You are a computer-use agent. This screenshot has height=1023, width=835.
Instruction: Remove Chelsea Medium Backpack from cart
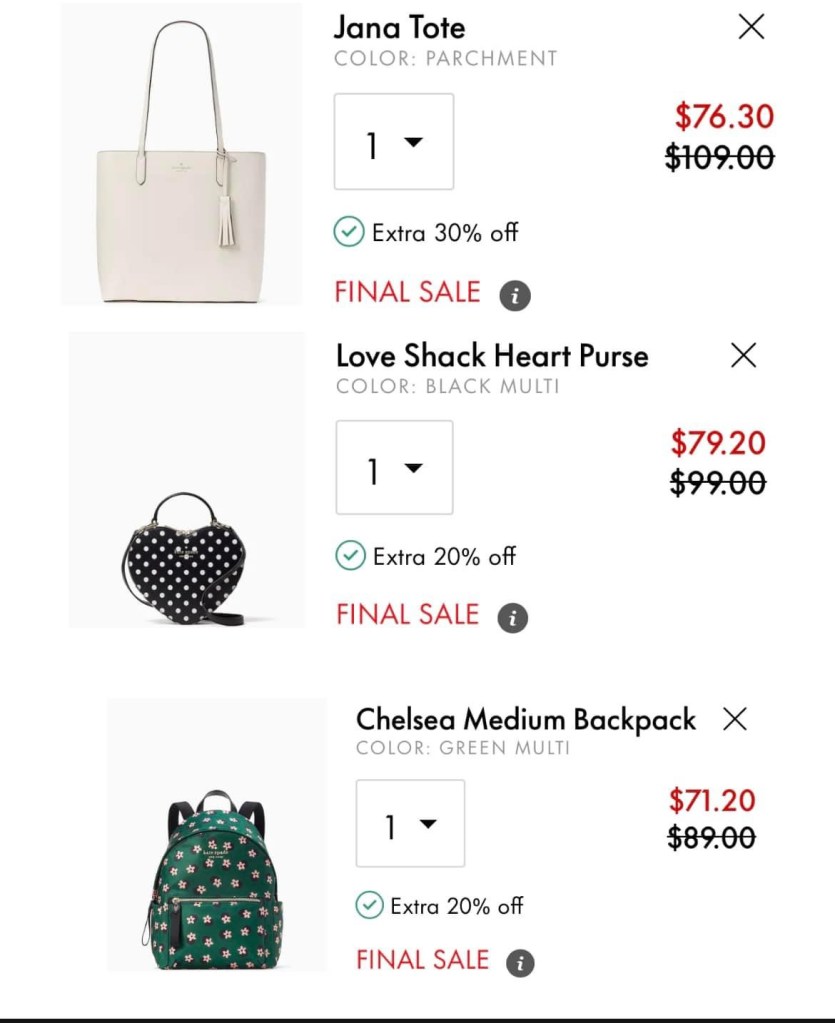pos(735,718)
